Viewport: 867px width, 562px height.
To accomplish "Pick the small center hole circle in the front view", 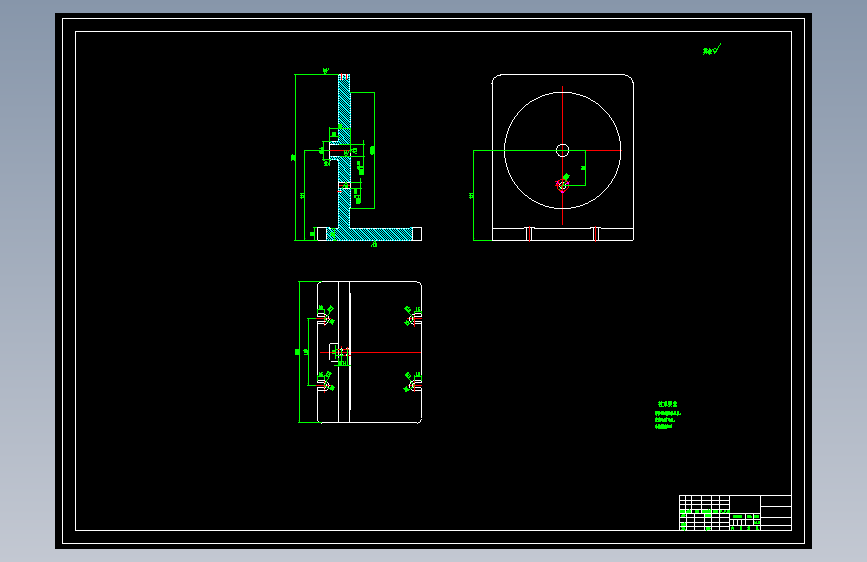I will [562, 150].
